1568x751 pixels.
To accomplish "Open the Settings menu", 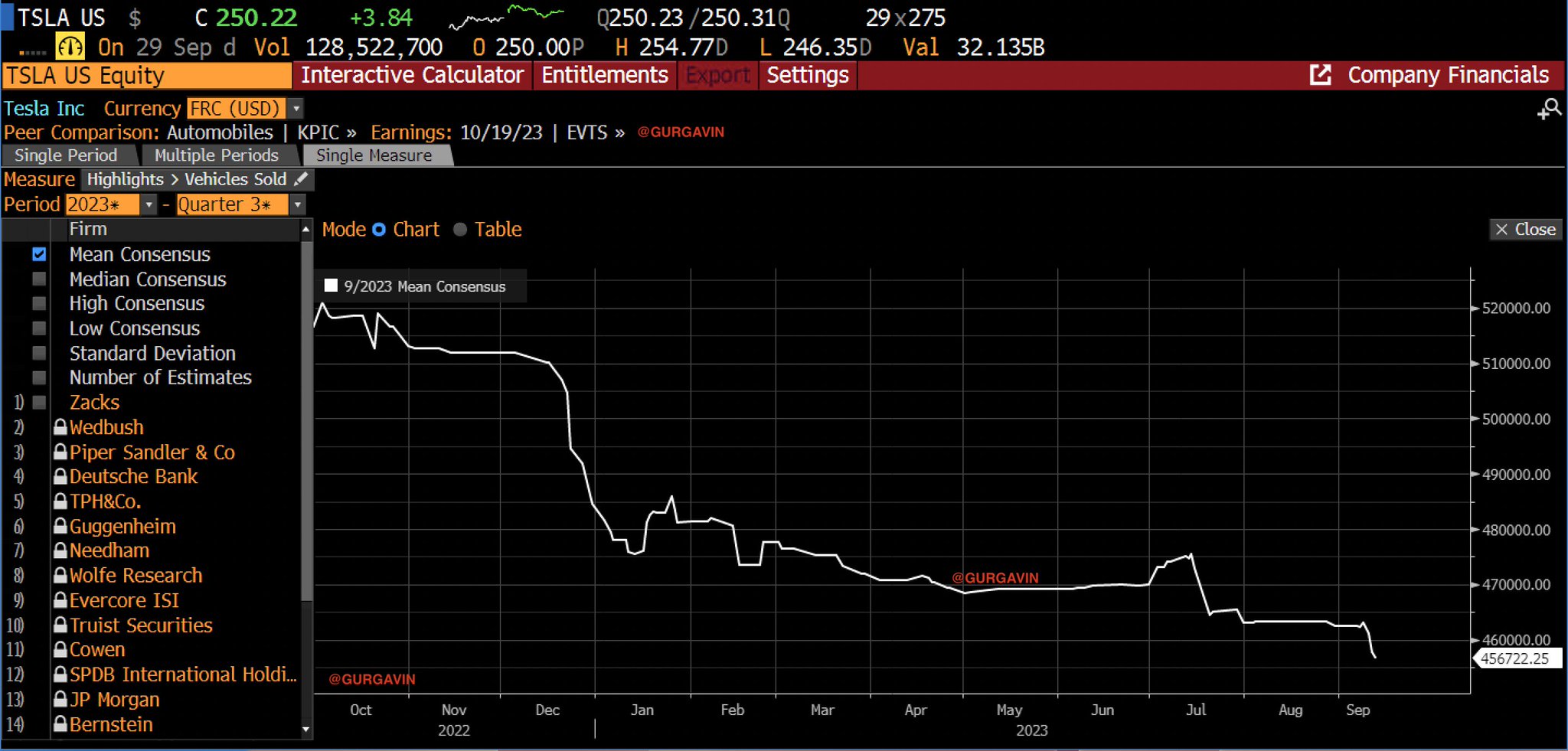I will pos(808,75).
